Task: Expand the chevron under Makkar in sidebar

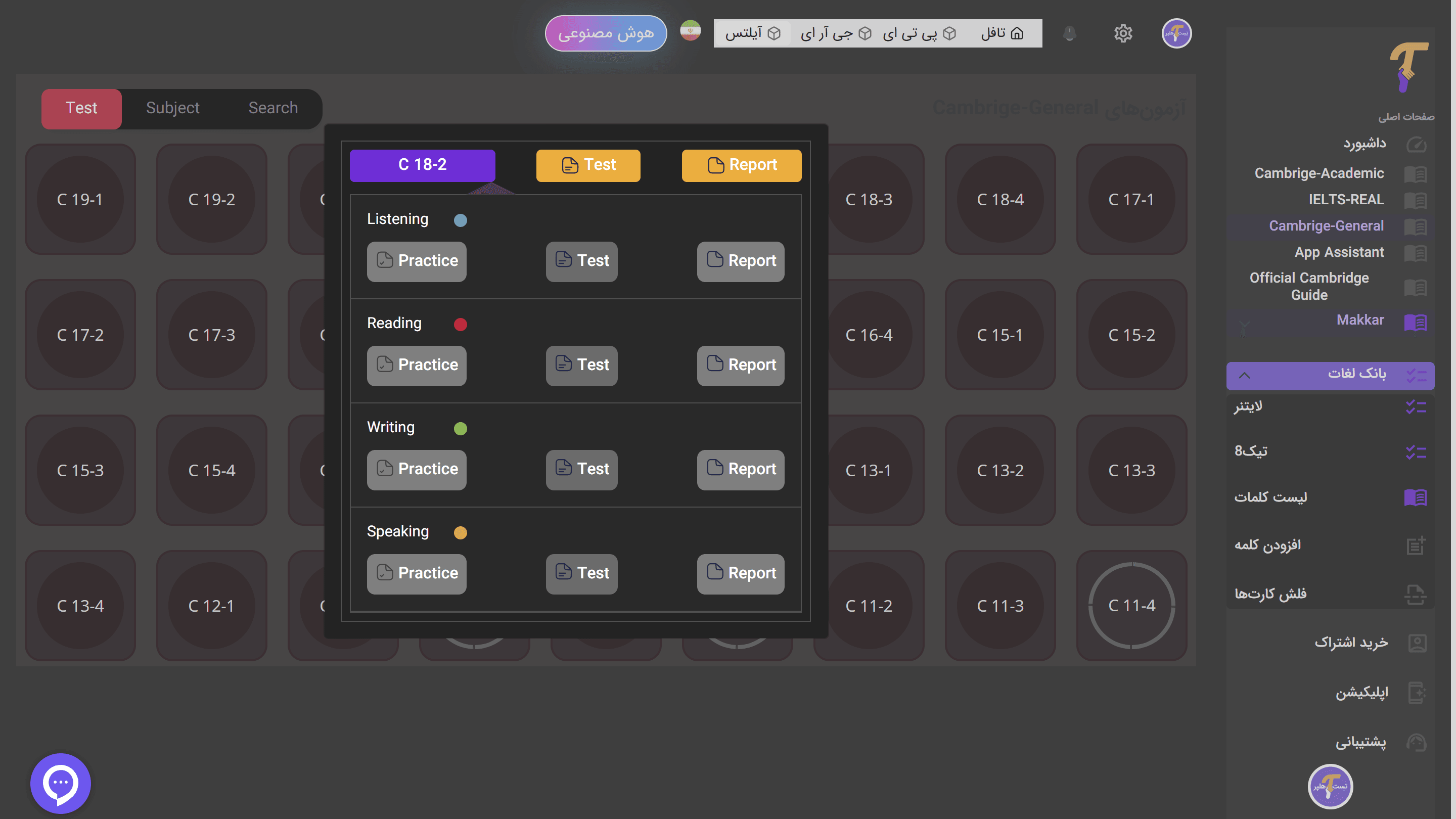Action: (x=1244, y=324)
